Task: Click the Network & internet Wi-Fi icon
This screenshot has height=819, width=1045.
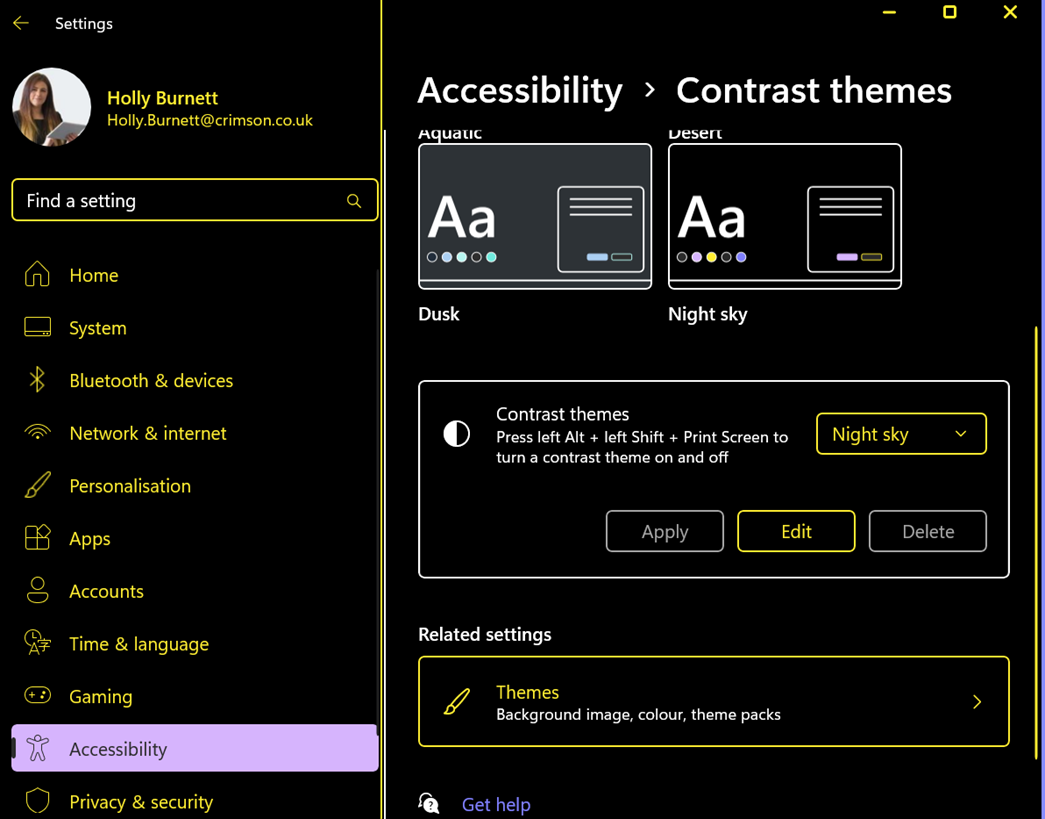Action: (37, 433)
